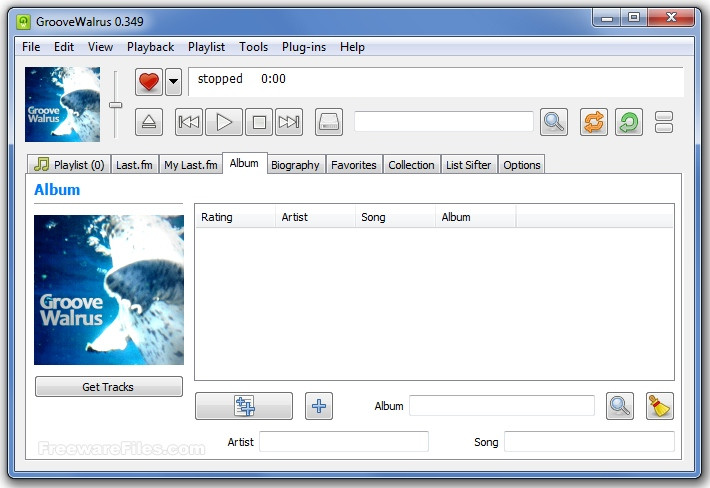Click the magnifier search button in toolbar

click(554, 122)
